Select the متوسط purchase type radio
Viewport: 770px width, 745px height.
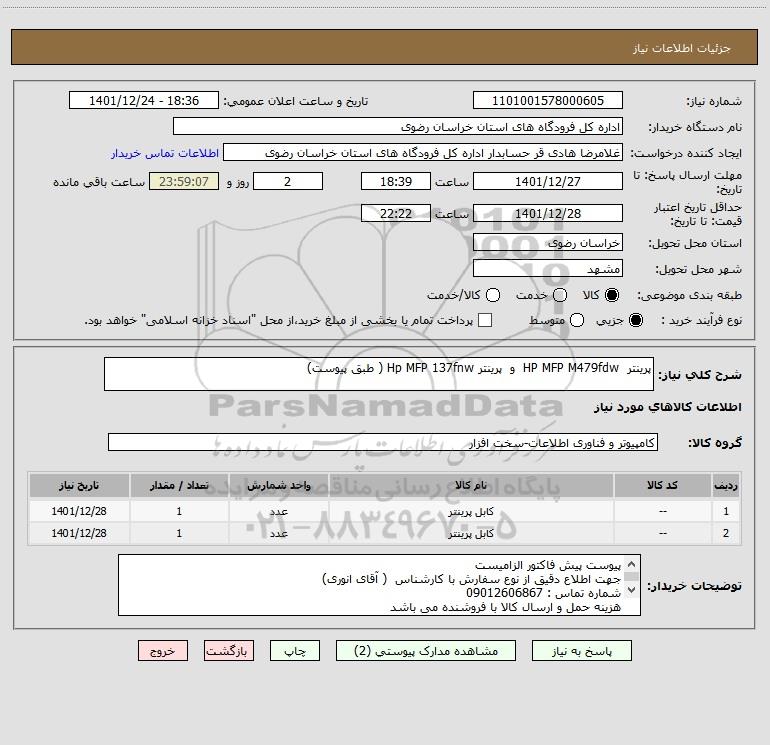577,320
